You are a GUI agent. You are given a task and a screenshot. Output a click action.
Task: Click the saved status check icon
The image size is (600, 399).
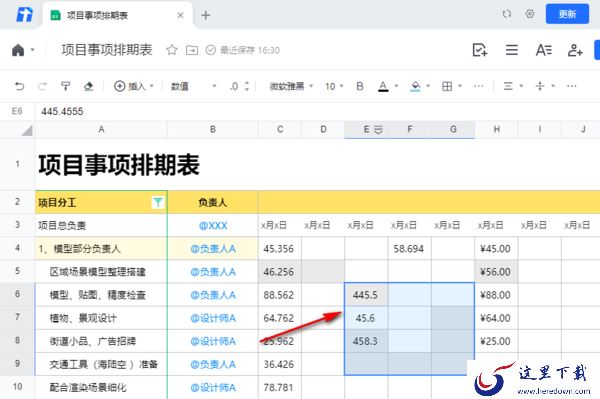pos(210,50)
